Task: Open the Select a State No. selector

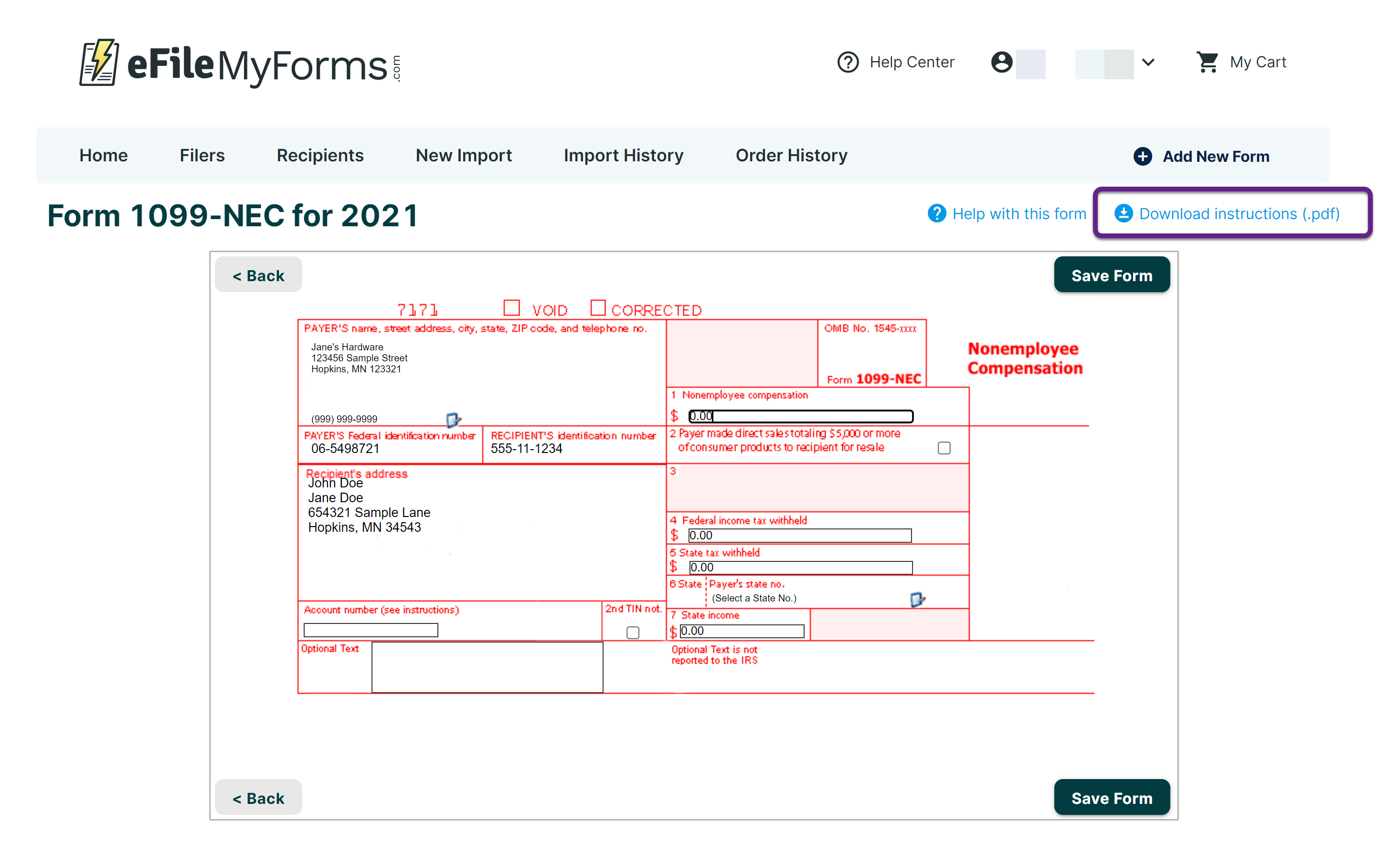Action: (x=754, y=598)
